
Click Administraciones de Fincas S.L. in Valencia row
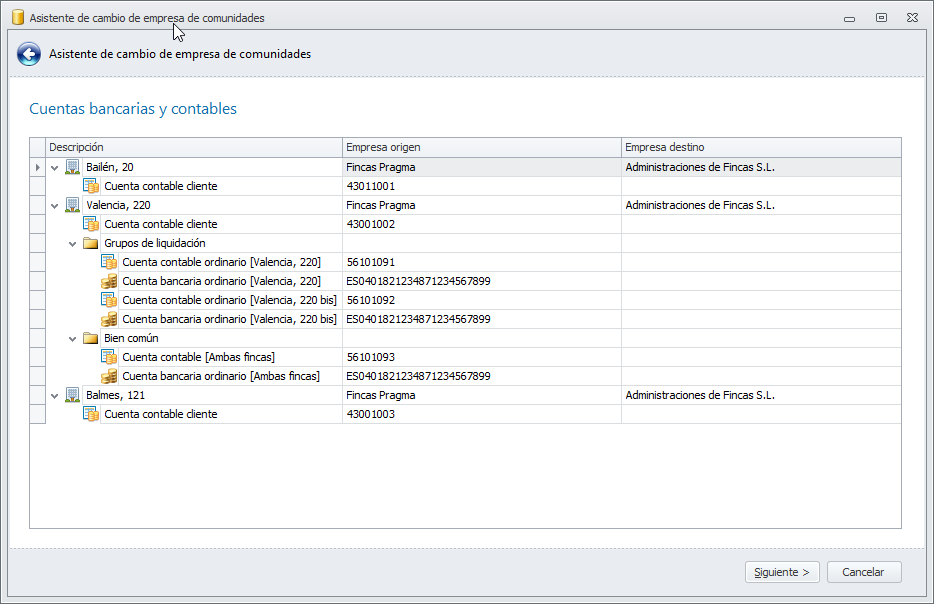(x=700, y=206)
